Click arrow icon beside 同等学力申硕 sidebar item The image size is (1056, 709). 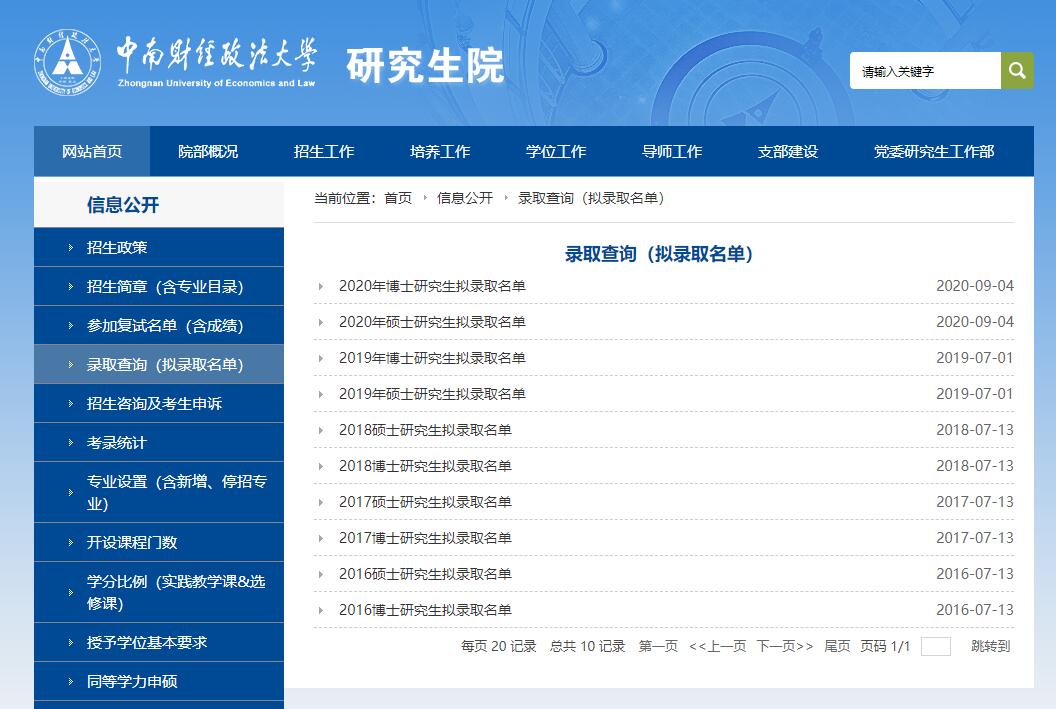coord(70,682)
